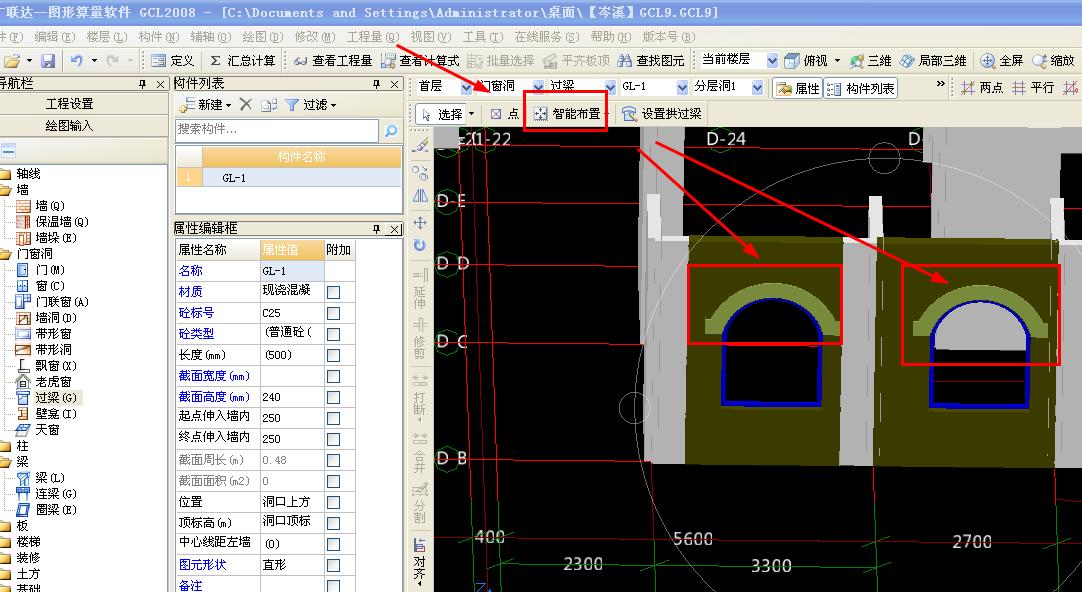Tick the 截面高度 附加 checkbox
This screenshot has width=1082, height=592.
(333, 397)
